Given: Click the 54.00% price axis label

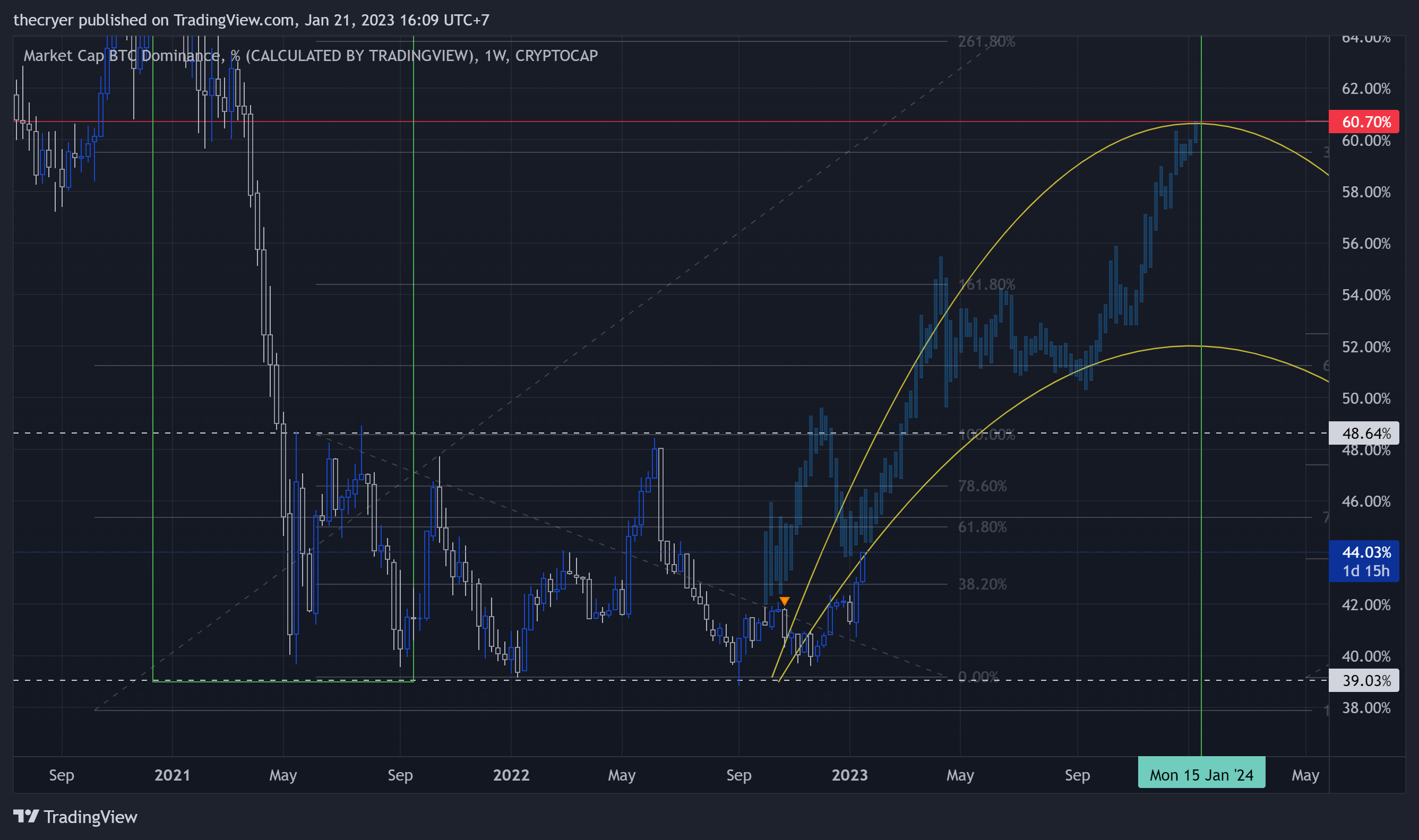Looking at the screenshot, I should 1366,295.
